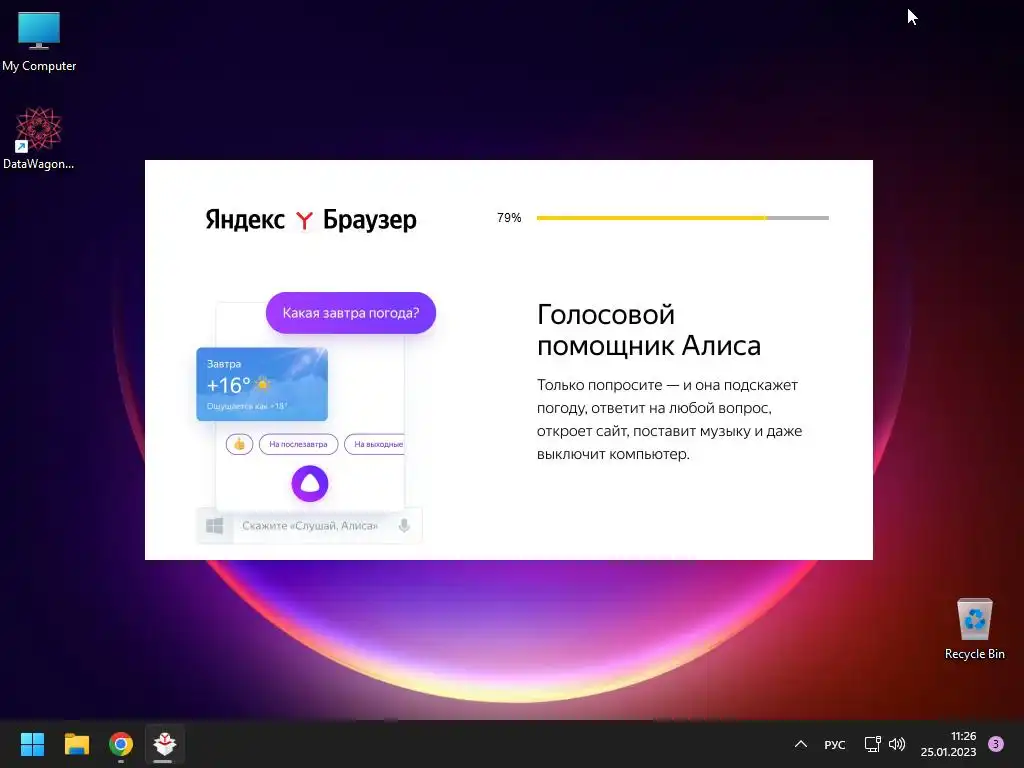Click the Завтра +16° weather card
The width and height of the screenshot is (1024, 768).
(262, 384)
